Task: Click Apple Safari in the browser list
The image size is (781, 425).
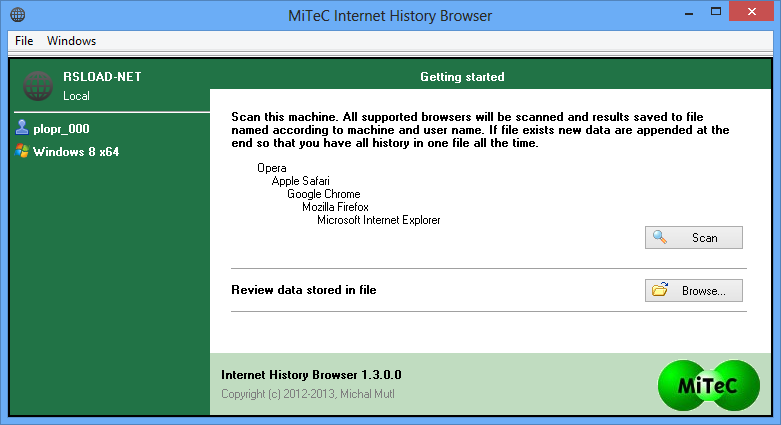Action: (300, 181)
